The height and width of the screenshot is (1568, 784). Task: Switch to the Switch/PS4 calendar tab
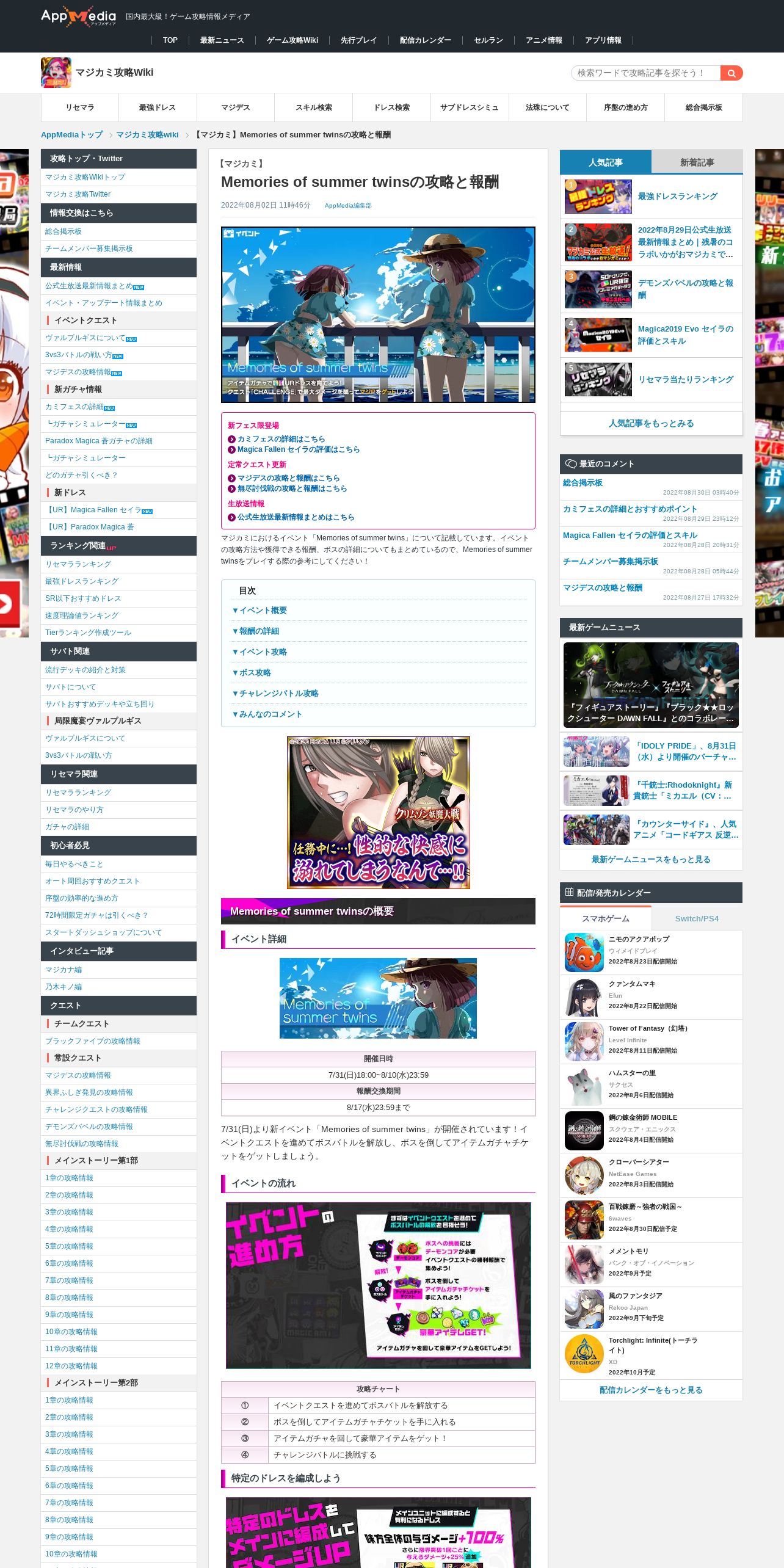[x=697, y=918]
